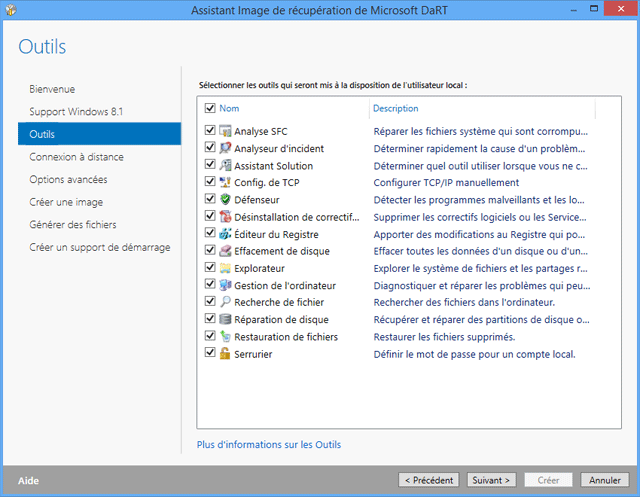The image size is (640, 497).
Task: Click the Explorateur folder icon
Action: [225, 268]
